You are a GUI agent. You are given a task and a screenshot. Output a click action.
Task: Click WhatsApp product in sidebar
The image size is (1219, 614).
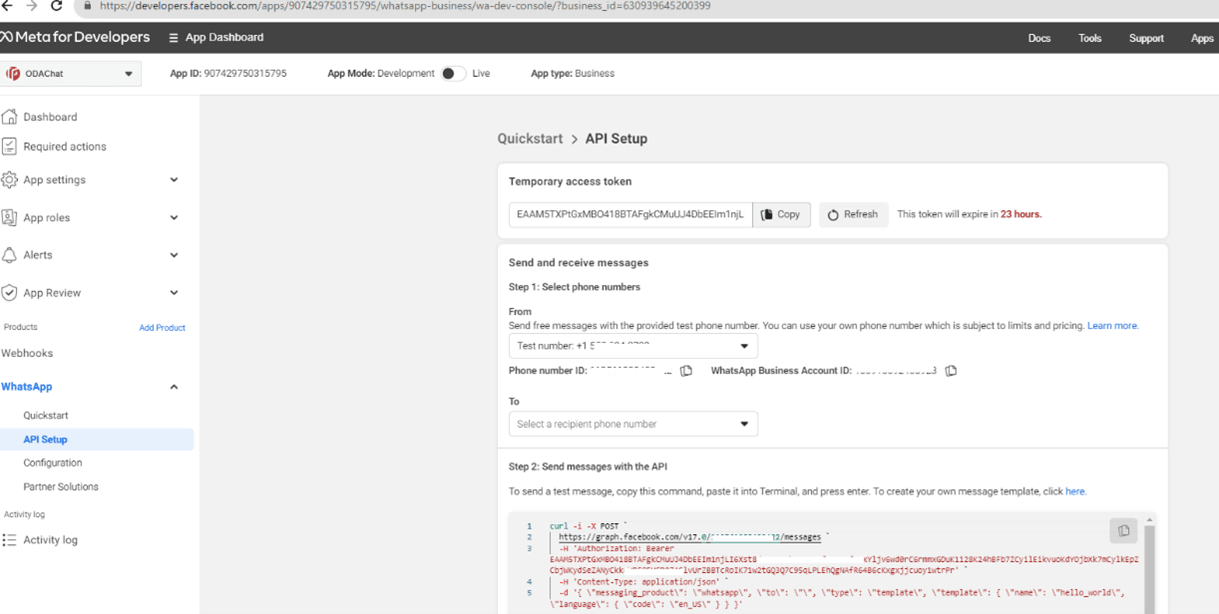(x=27, y=387)
